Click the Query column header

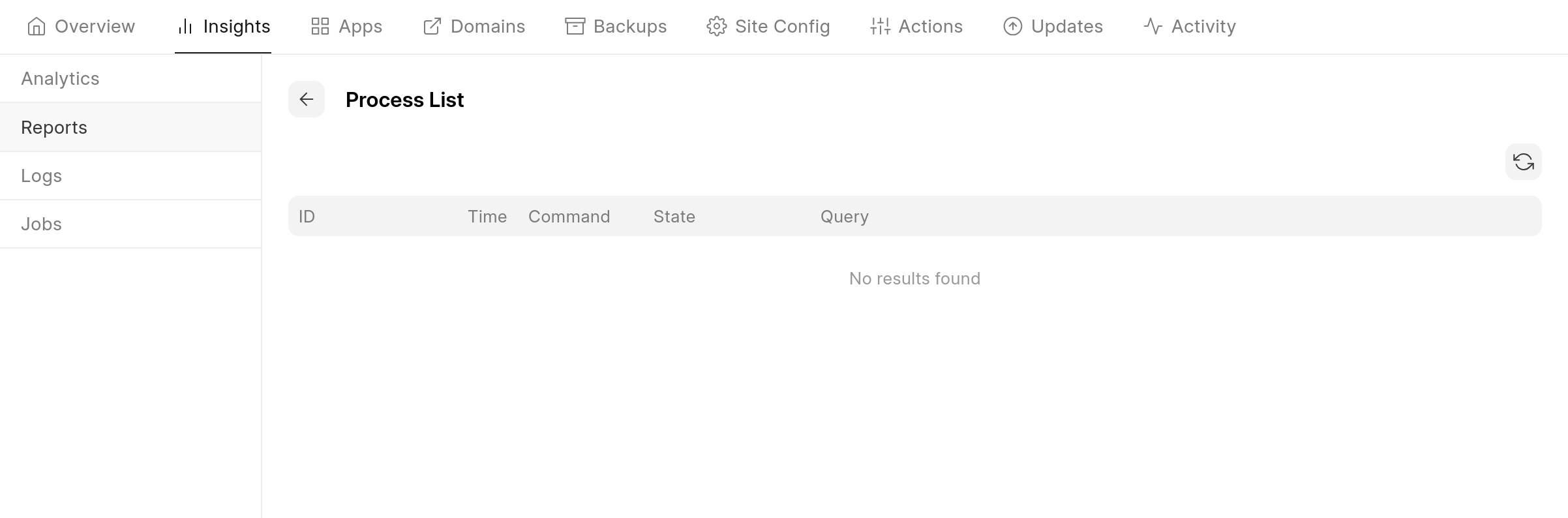(844, 217)
